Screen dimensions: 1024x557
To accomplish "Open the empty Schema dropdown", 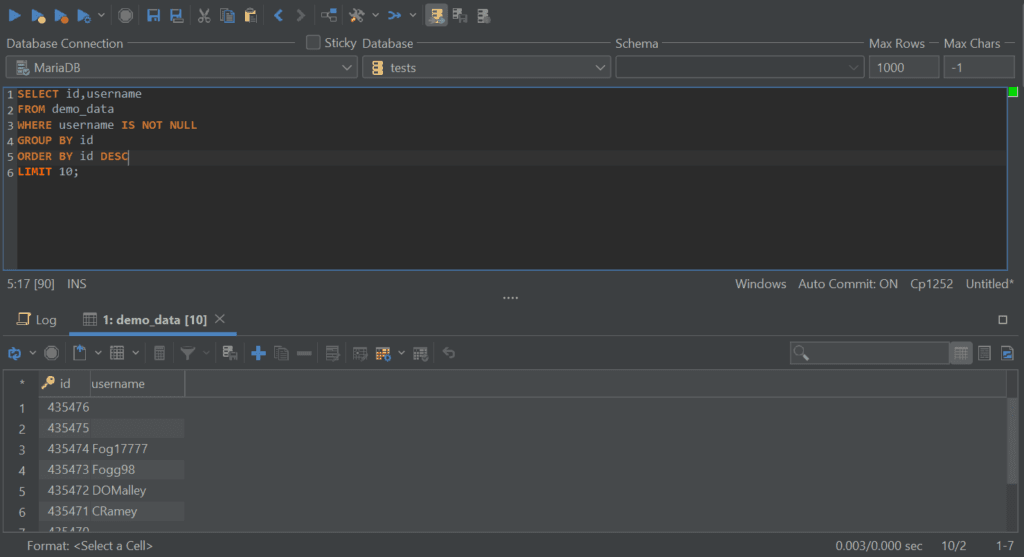I will [x=739, y=67].
